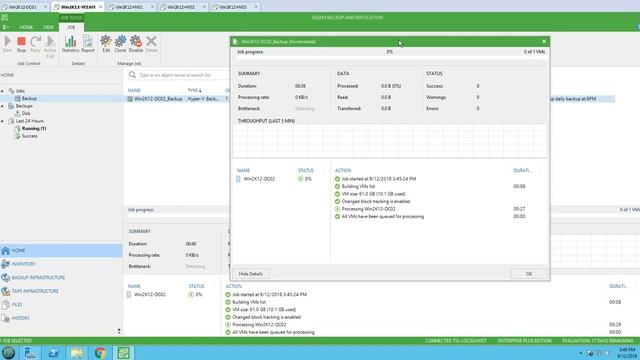Open the main application menu dropdown
Image resolution: width=640 pixels, height=360 pixels.
(6, 27)
